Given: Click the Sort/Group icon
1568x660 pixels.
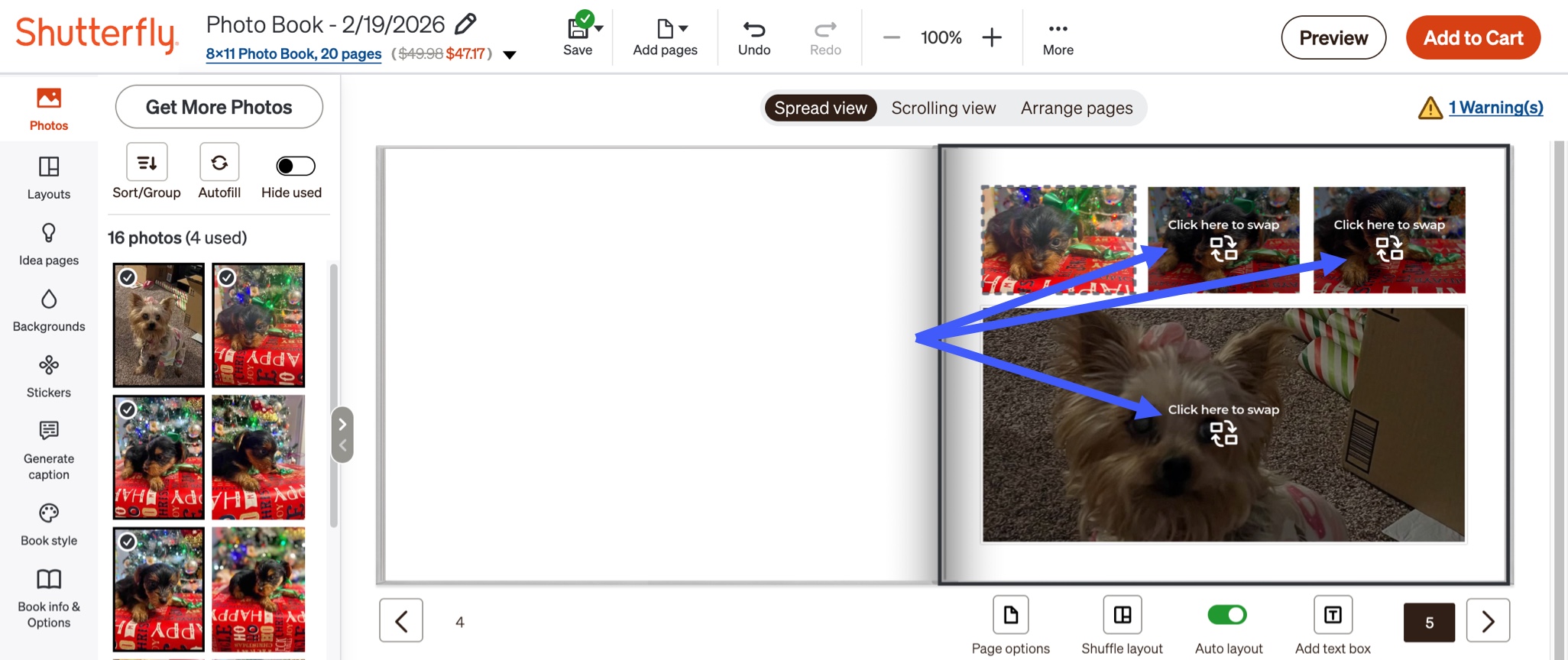Looking at the screenshot, I should click(x=147, y=163).
